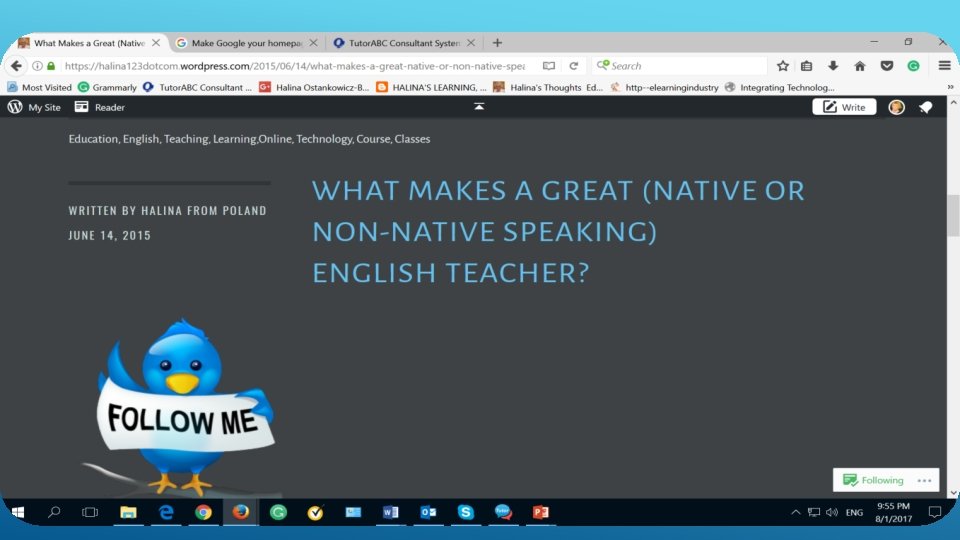Open WordPress notifications bell
Screen dimensions: 960x540
(925, 107)
